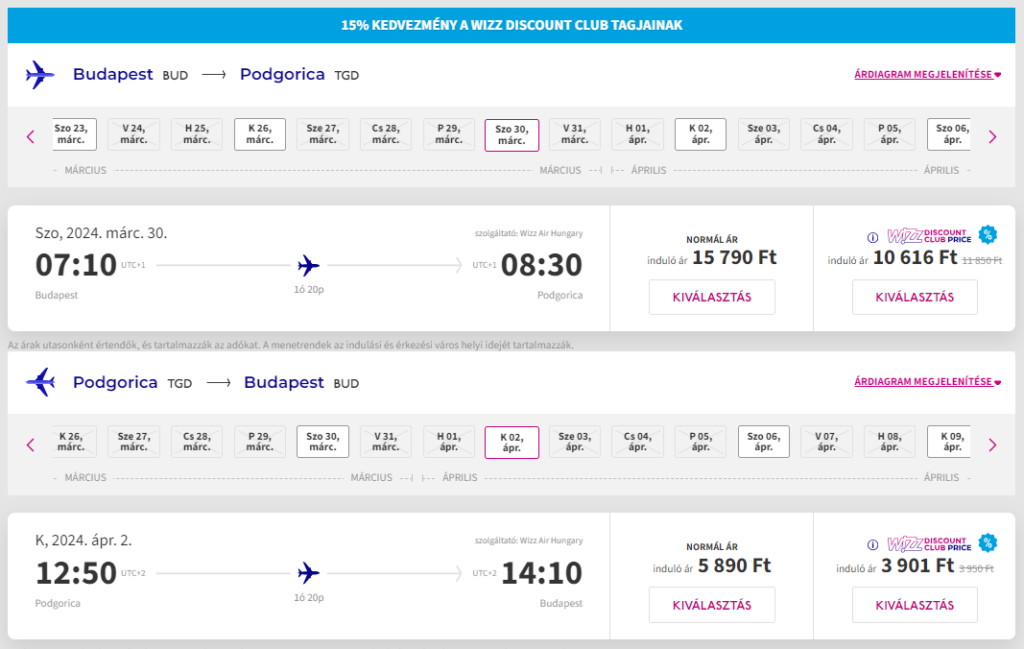This screenshot has height=649, width=1024.
Task: Click Wizz Discount Club logo in outbound fare
Action: (x=929, y=236)
